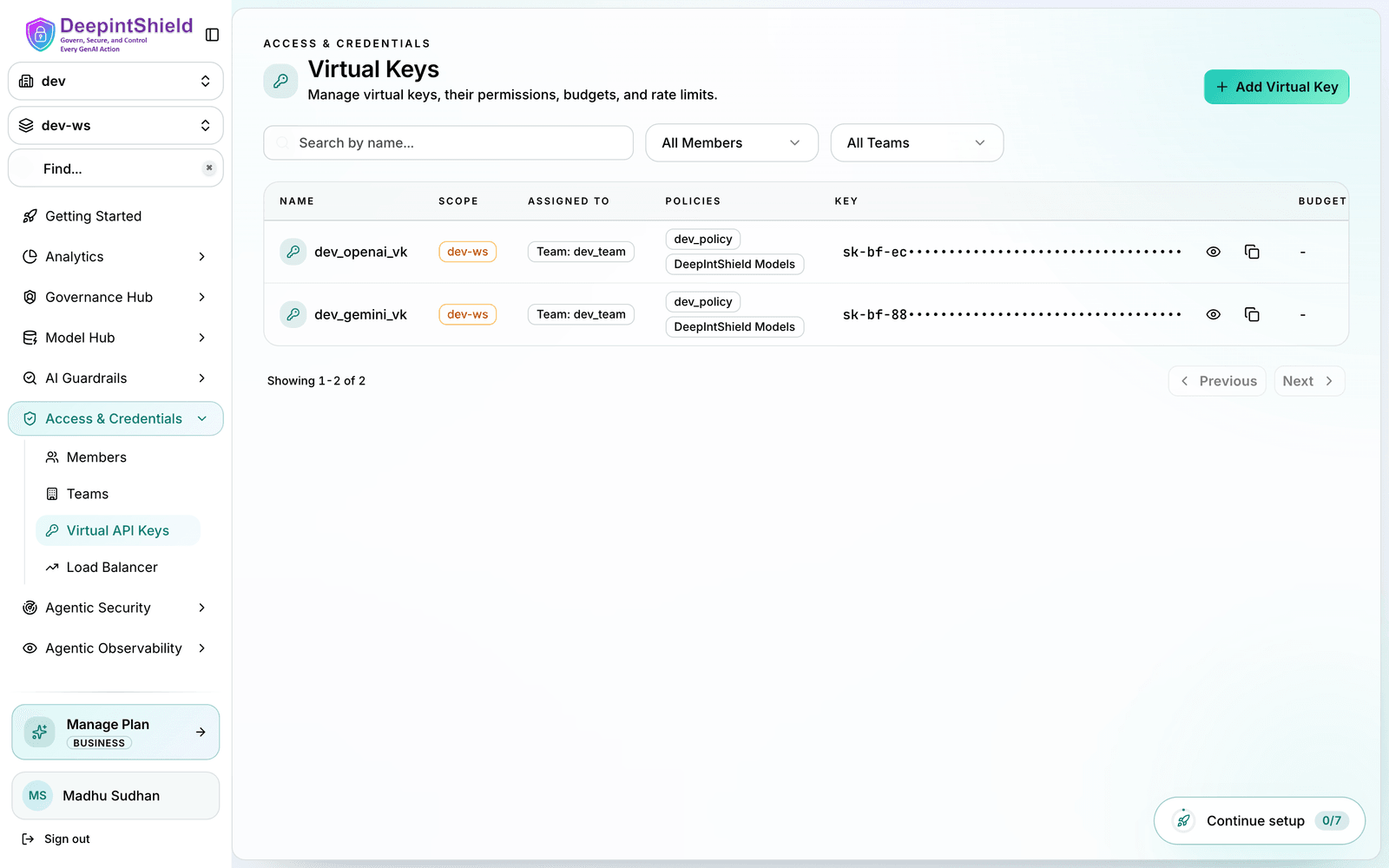This screenshot has width=1389, height=868.
Task: Expand the Analytics chevron
Action: point(201,257)
